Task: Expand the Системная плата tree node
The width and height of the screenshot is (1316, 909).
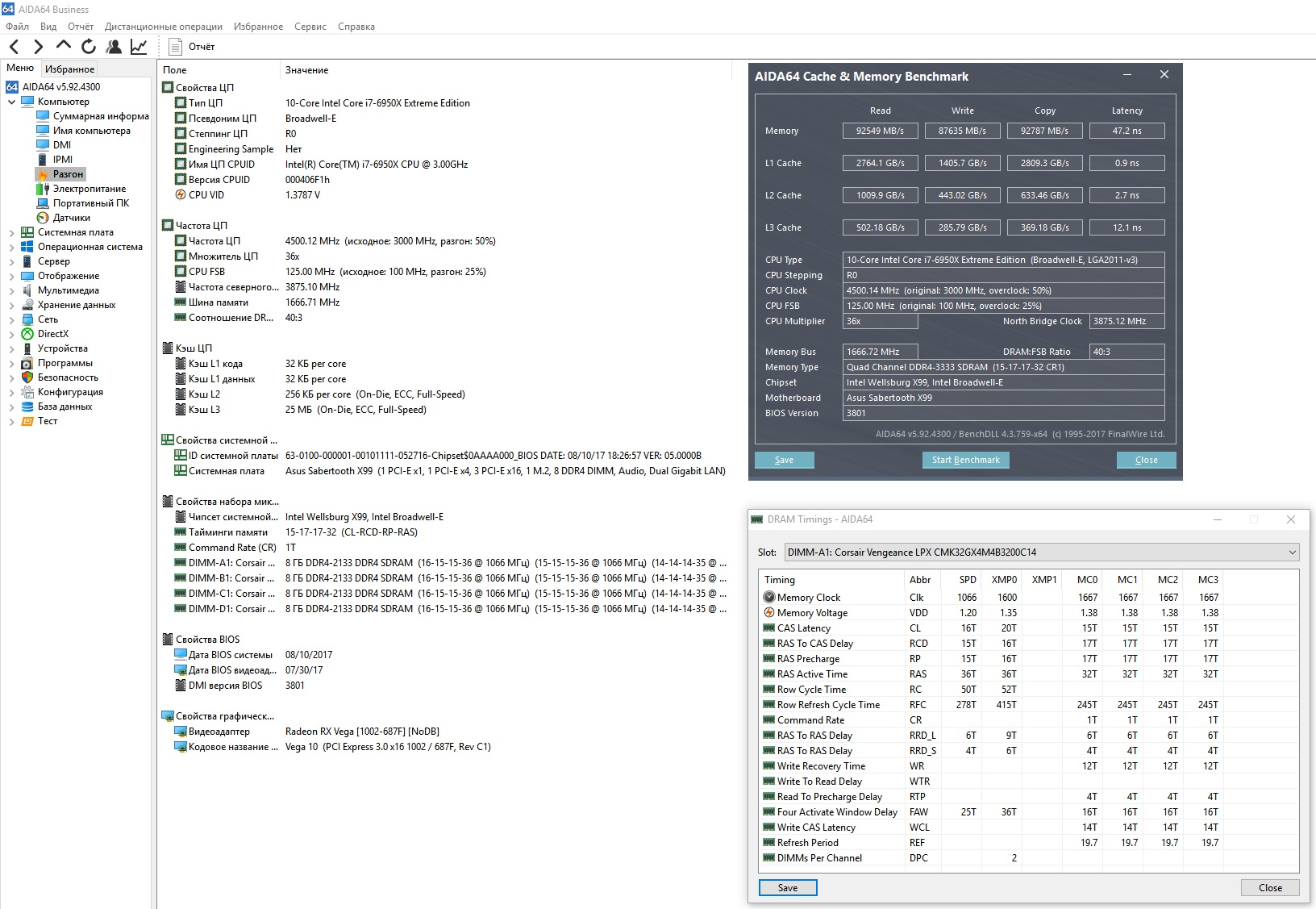Action: (x=11, y=232)
